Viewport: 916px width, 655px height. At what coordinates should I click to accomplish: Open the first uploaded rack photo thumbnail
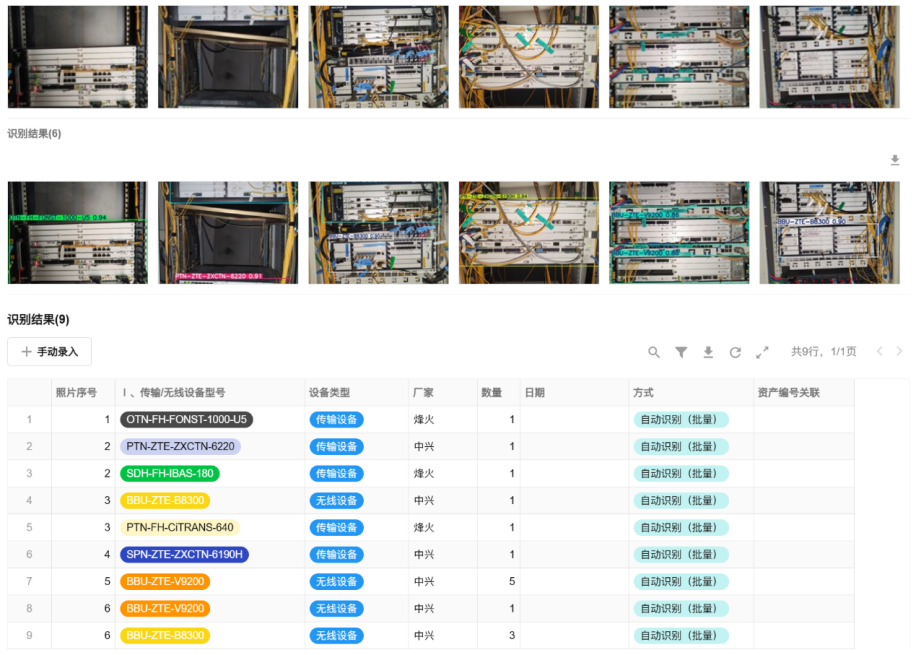[x=77, y=57]
